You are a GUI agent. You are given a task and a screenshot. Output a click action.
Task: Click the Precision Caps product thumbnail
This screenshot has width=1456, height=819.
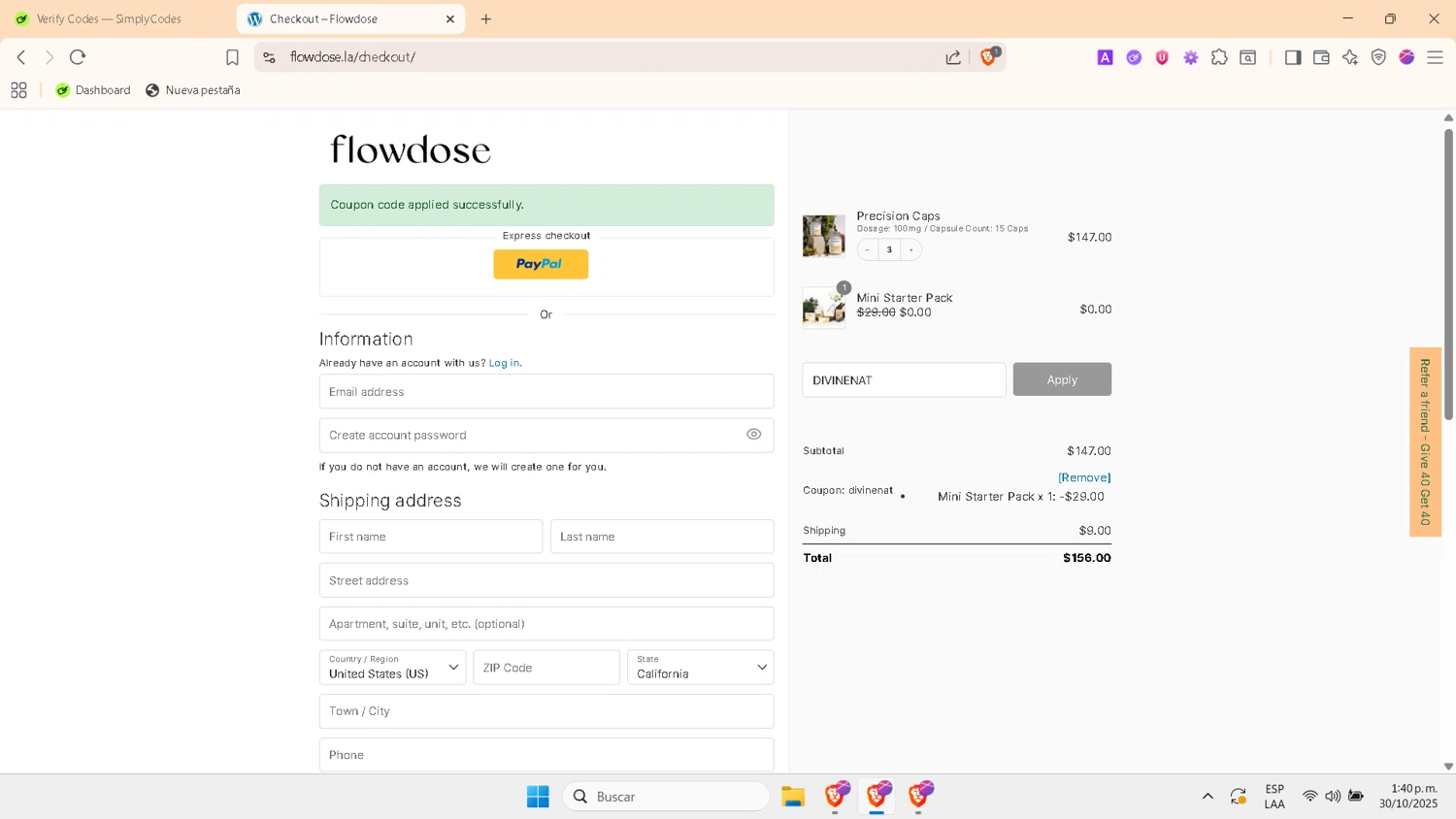click(824, 236)
